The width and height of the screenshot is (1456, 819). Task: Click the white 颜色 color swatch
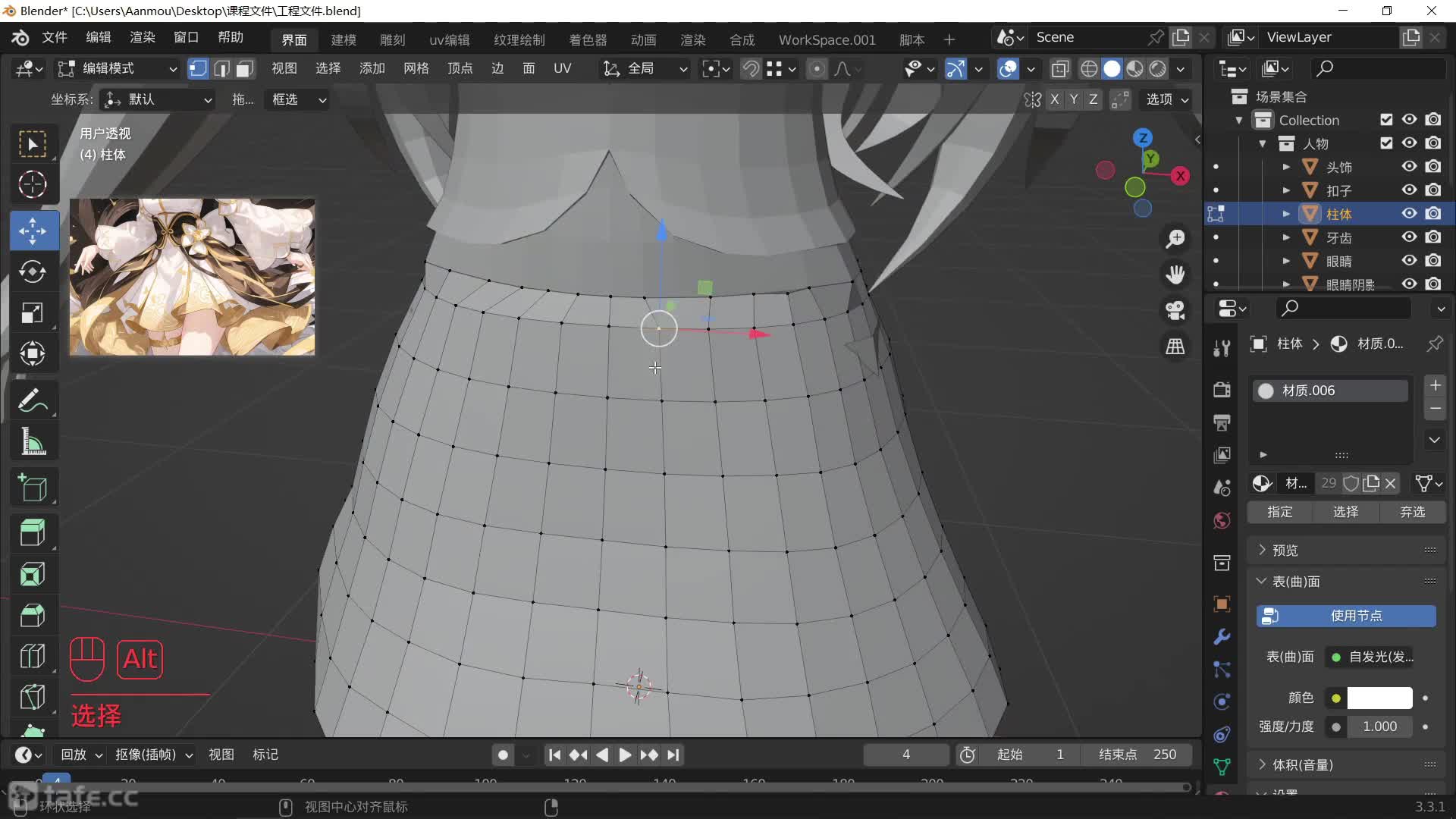[x=1379, y=698]
